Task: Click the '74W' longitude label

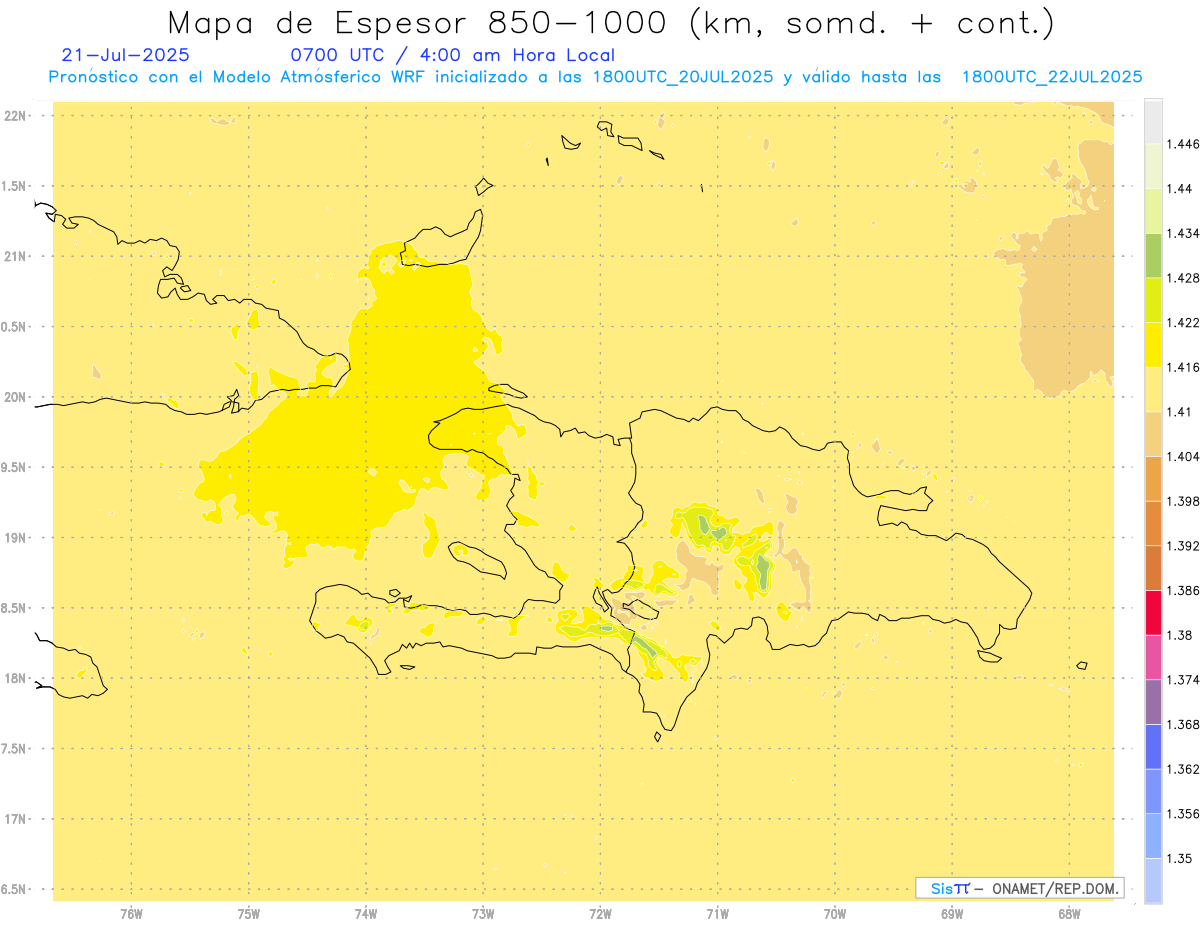Action: tap(366, 913)
